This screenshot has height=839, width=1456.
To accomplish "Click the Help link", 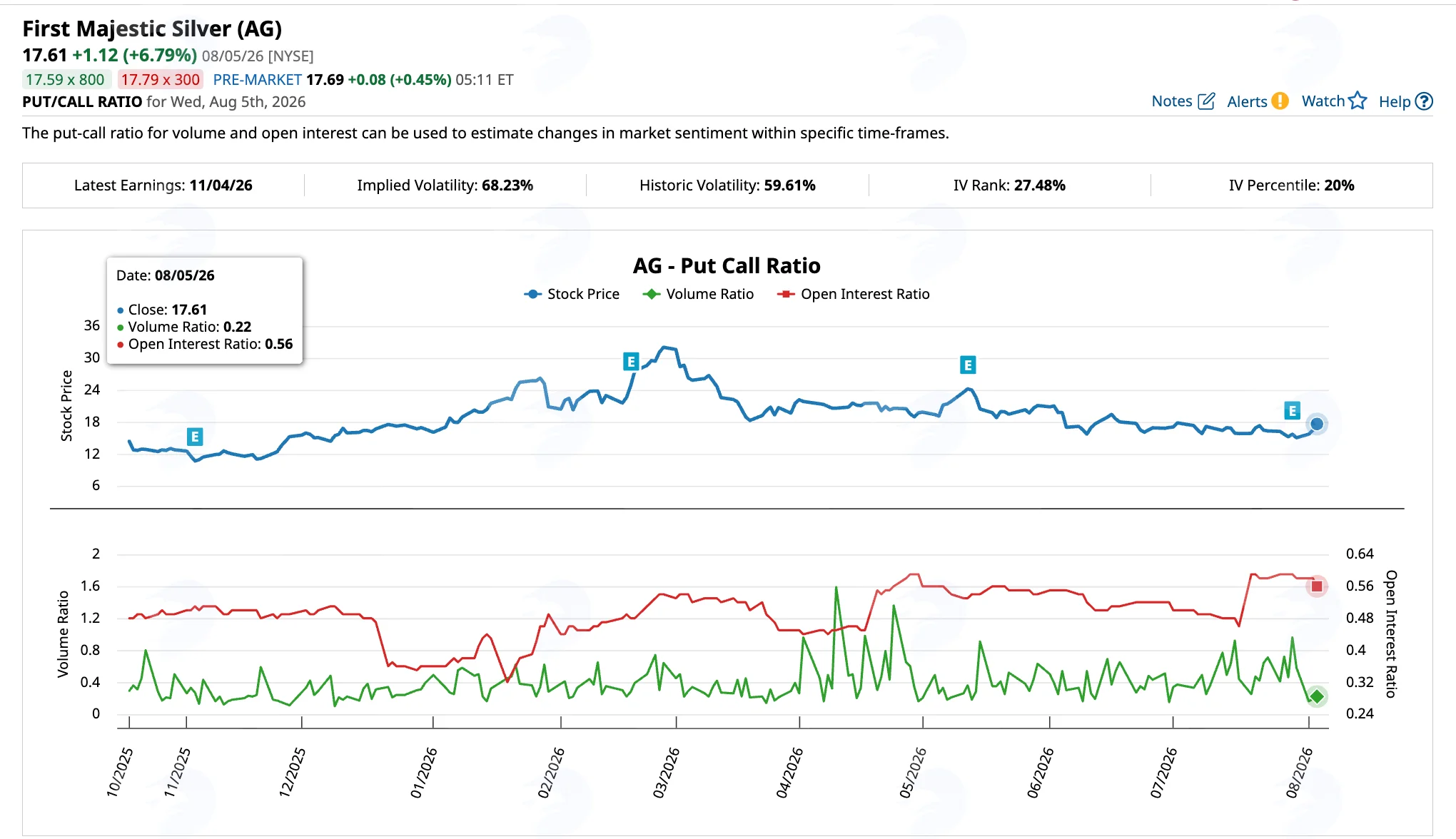I will [1395, 101].
